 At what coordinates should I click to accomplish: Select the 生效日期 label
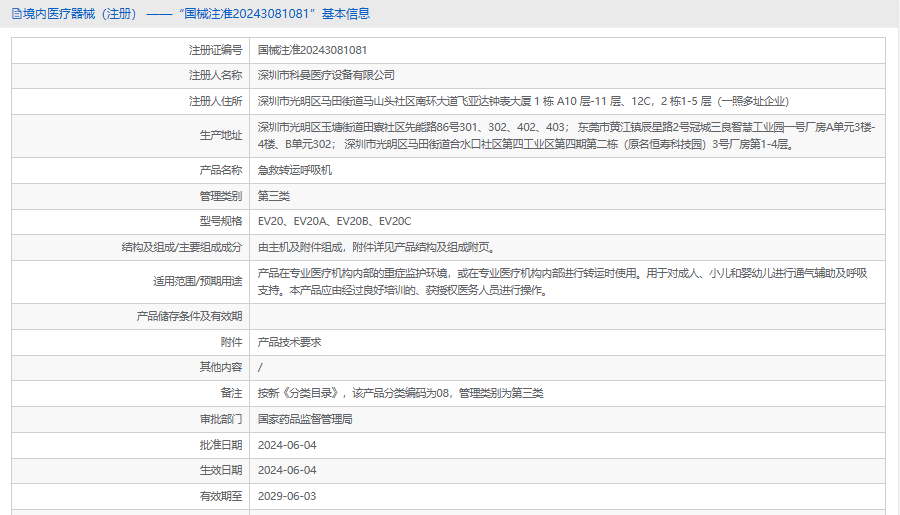pyautogui.click(x=221, y=470)
